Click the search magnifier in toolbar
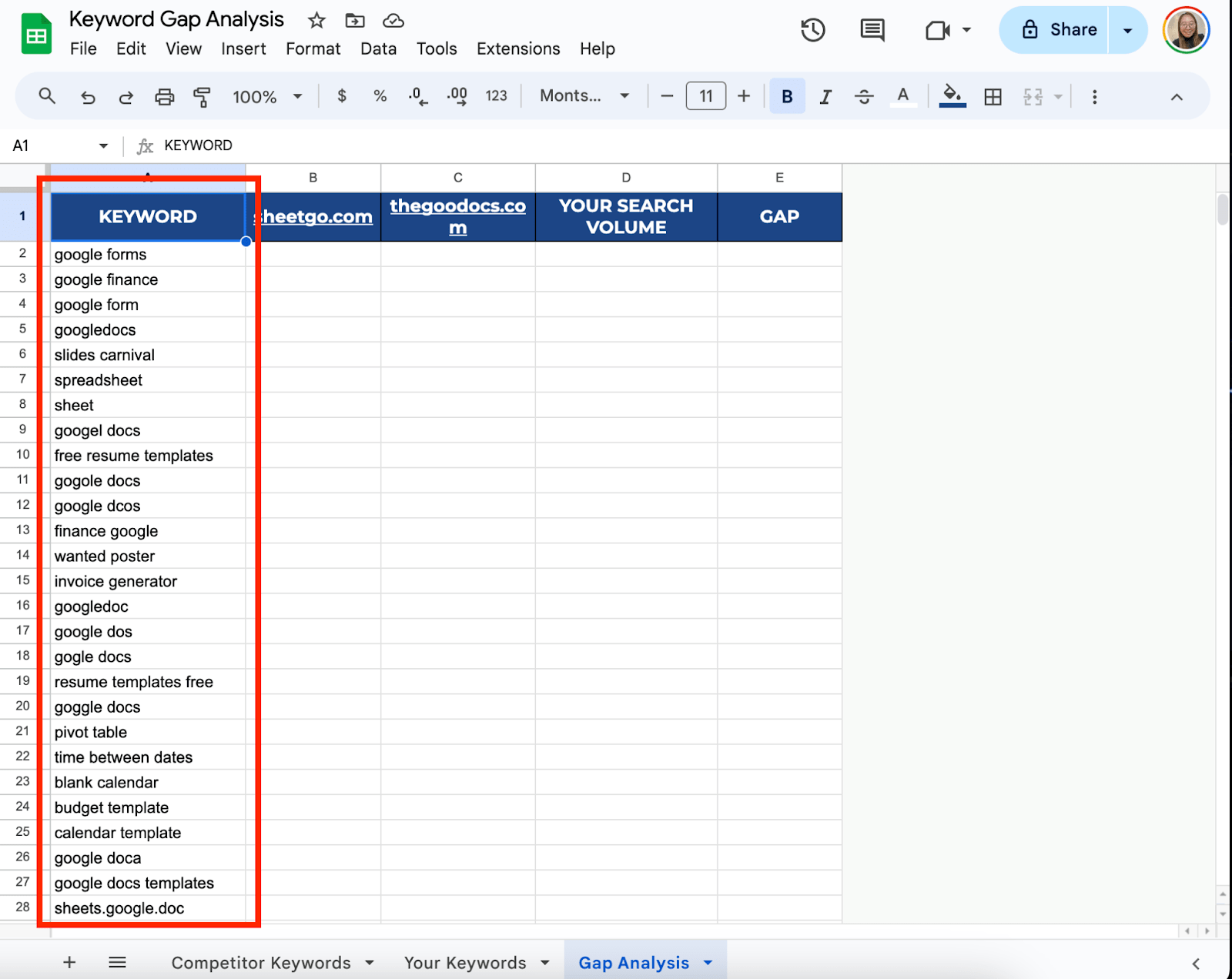This screenshot has height=979, width=1232. [x=47, y=96]
